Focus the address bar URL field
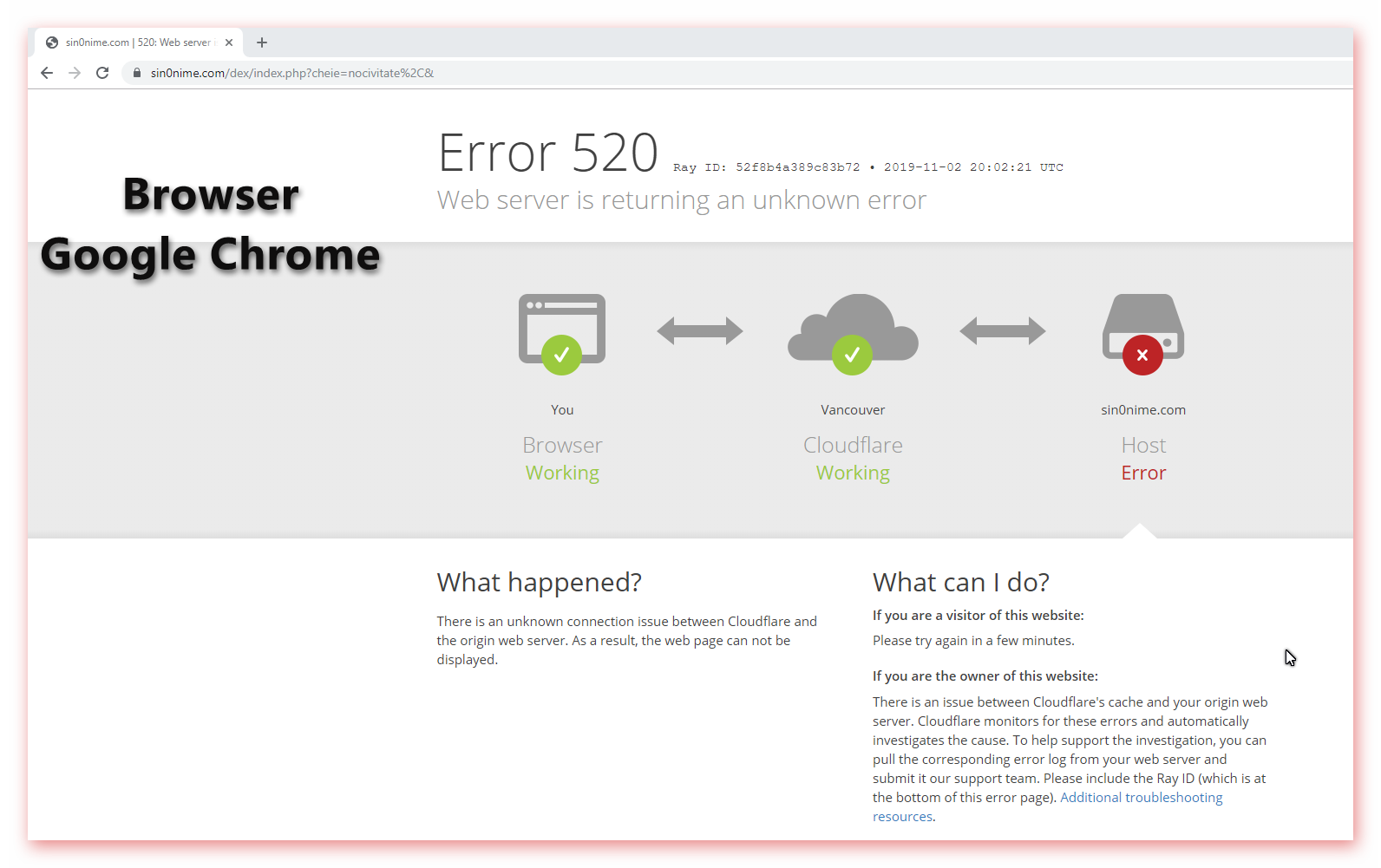The image size is (1381, 868). tap(737, 73)
